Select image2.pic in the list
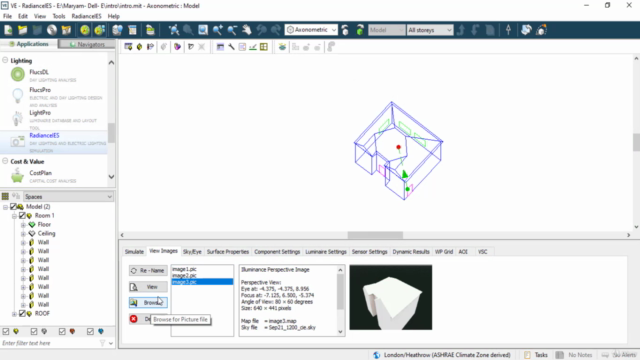This screenshot has width=640, height=360. pyautogui.click(x=184, y=276)
